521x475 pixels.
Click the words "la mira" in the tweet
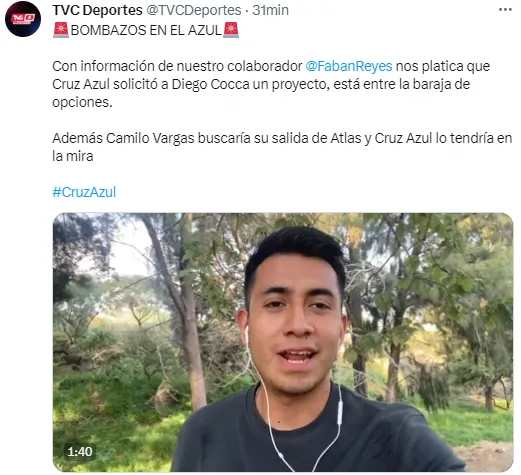(73, 156)
